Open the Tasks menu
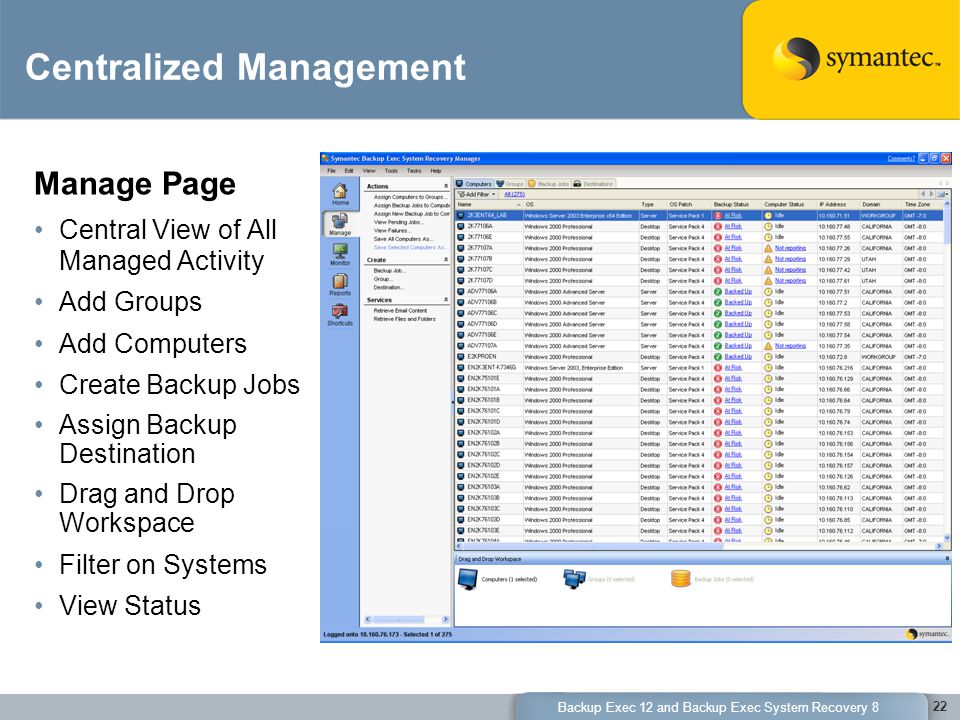 click(x=414, y=171)
